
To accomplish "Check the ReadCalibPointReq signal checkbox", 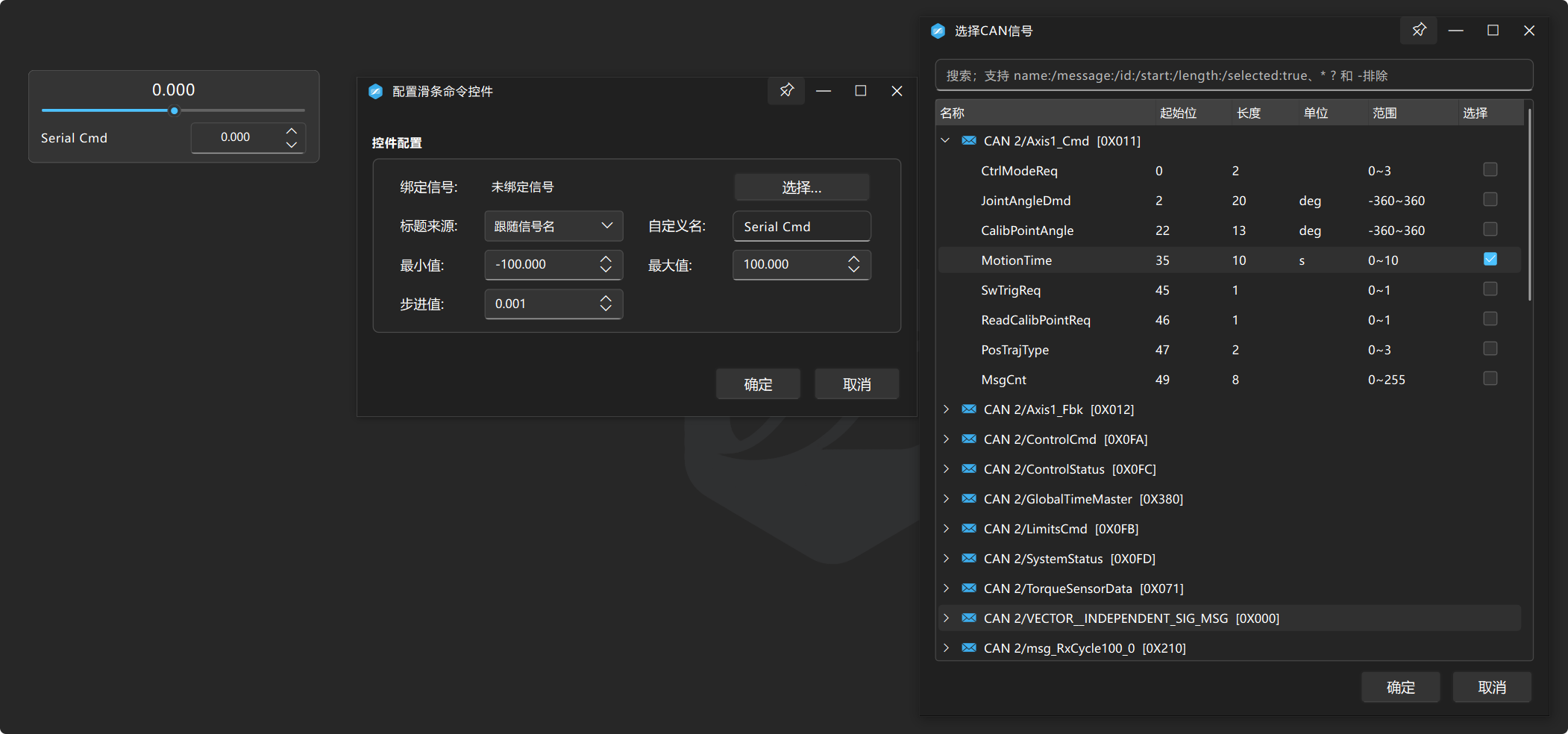I will [1490, 319].
